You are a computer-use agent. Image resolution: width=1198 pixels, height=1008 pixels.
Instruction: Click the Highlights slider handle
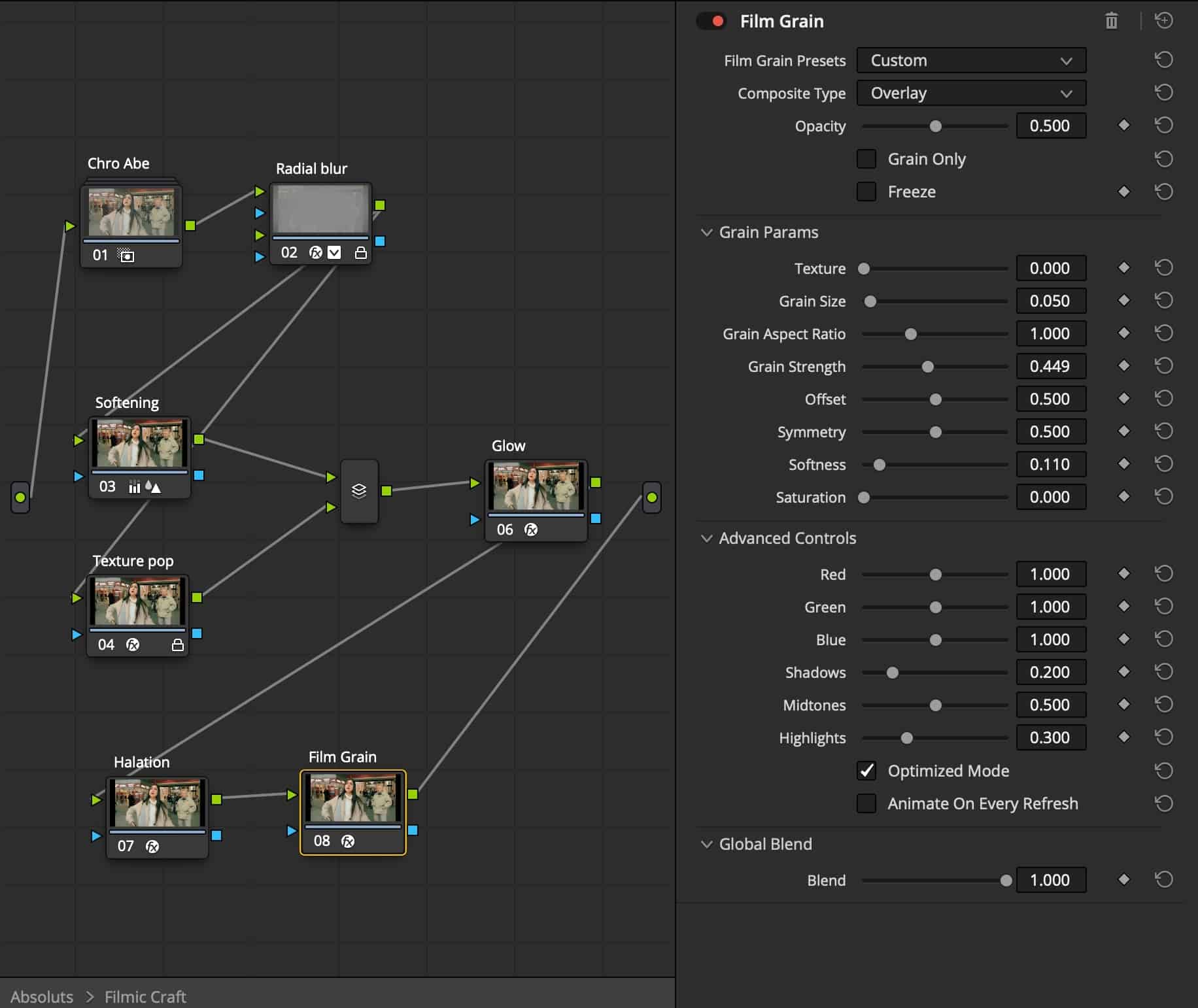pyautogui.click(x=906, y=738)
